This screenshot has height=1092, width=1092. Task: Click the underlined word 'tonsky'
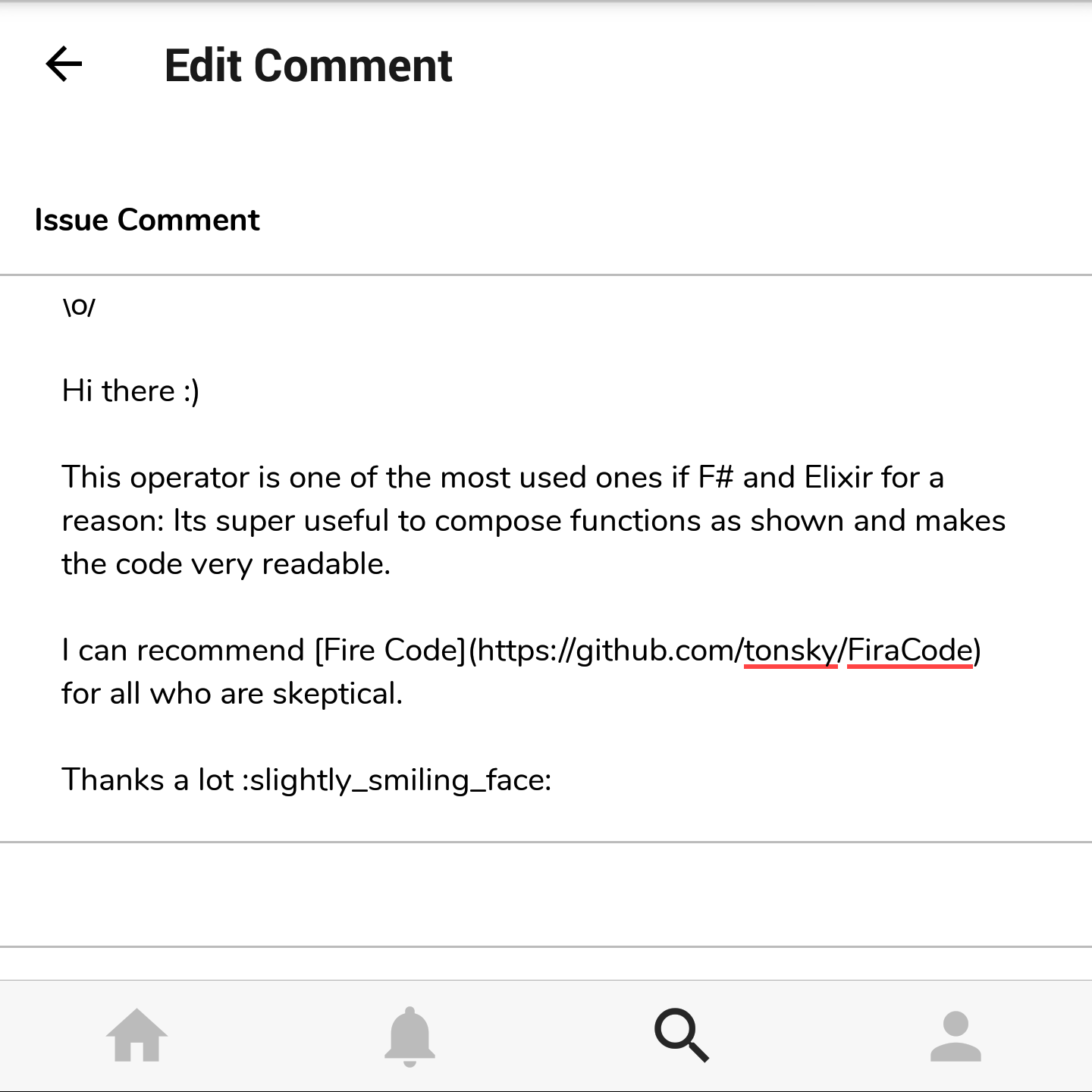[789, 651]
